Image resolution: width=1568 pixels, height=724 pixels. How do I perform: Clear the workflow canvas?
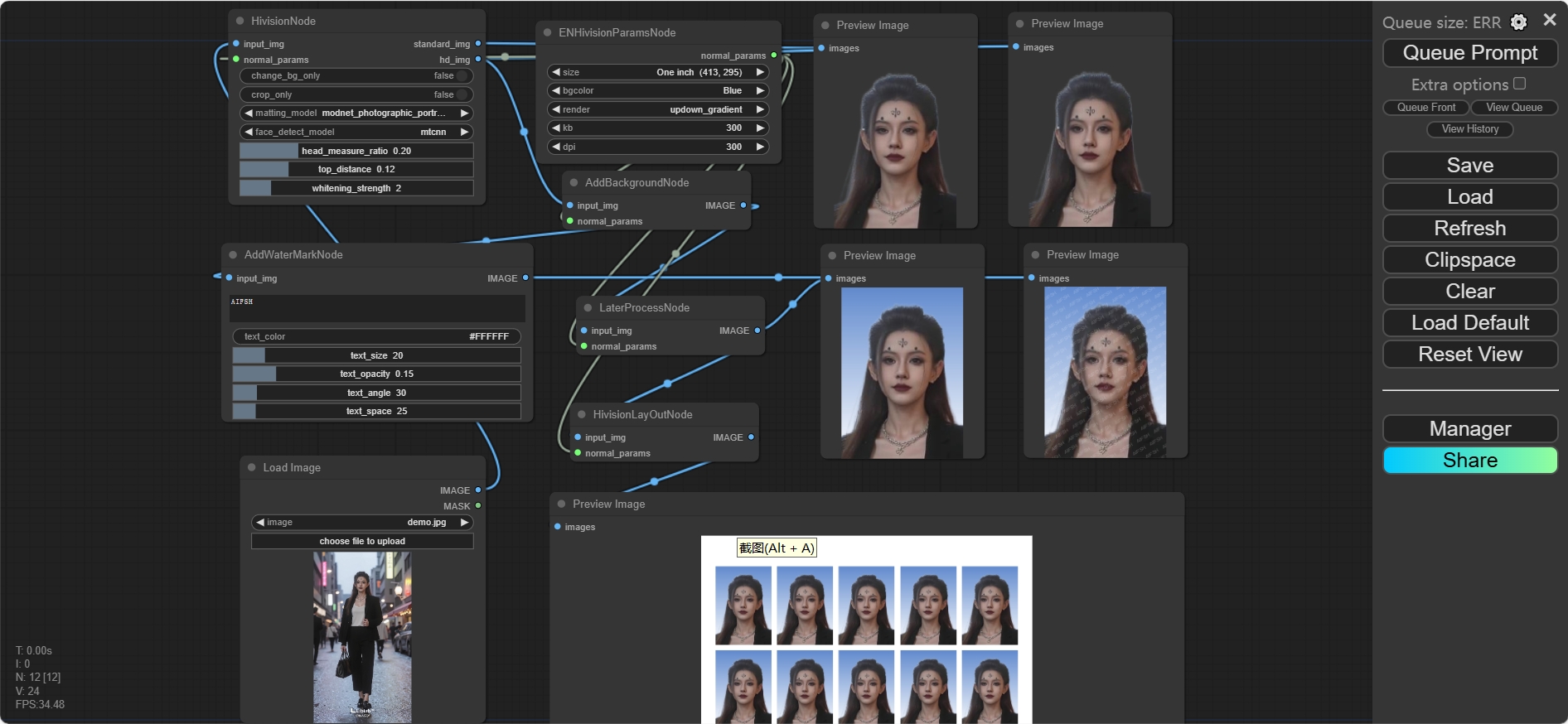point(1470,292)
